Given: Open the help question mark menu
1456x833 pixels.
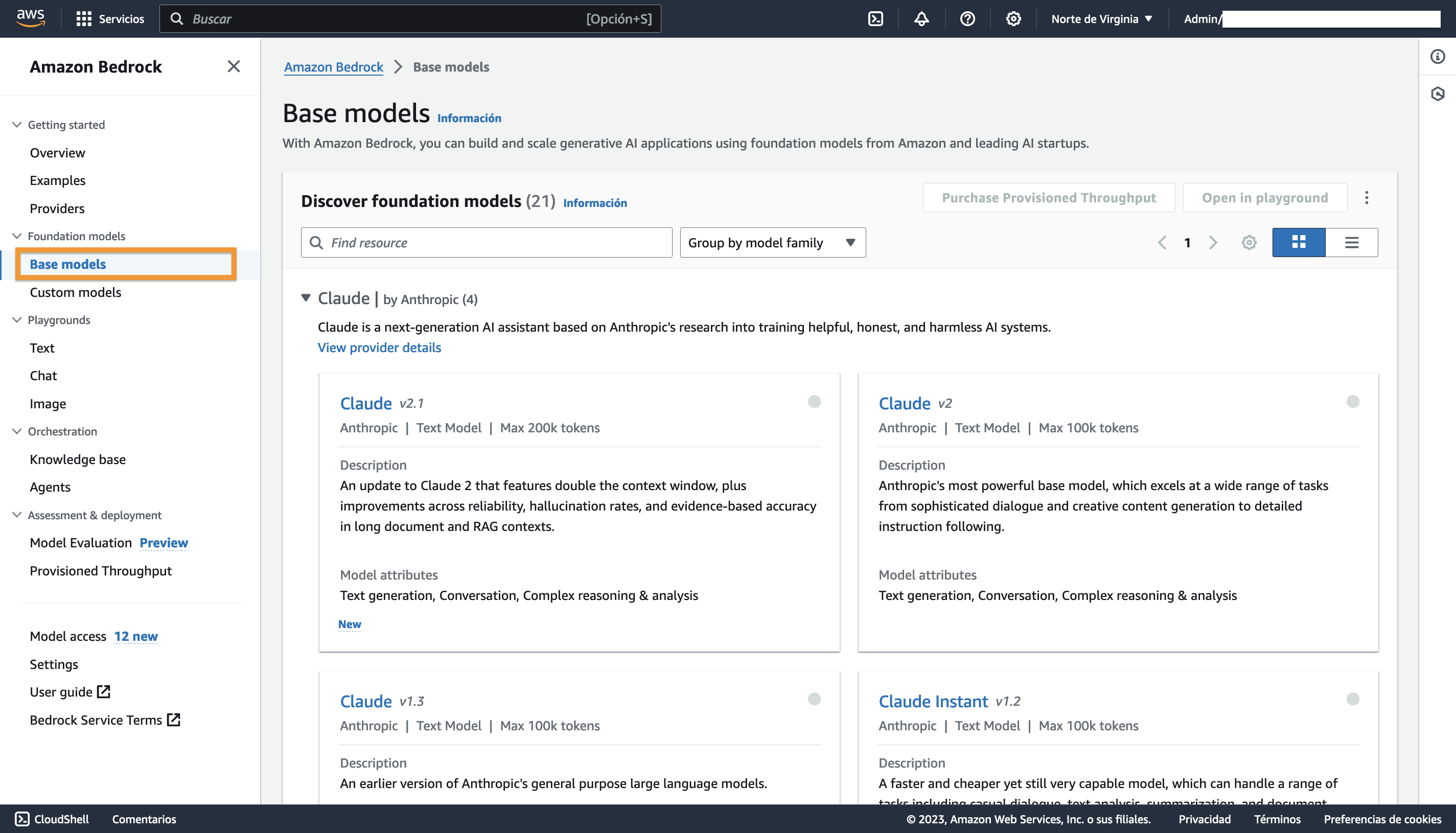Looking at the screenshot, I should pyautogui.click(x=967, y=19).
